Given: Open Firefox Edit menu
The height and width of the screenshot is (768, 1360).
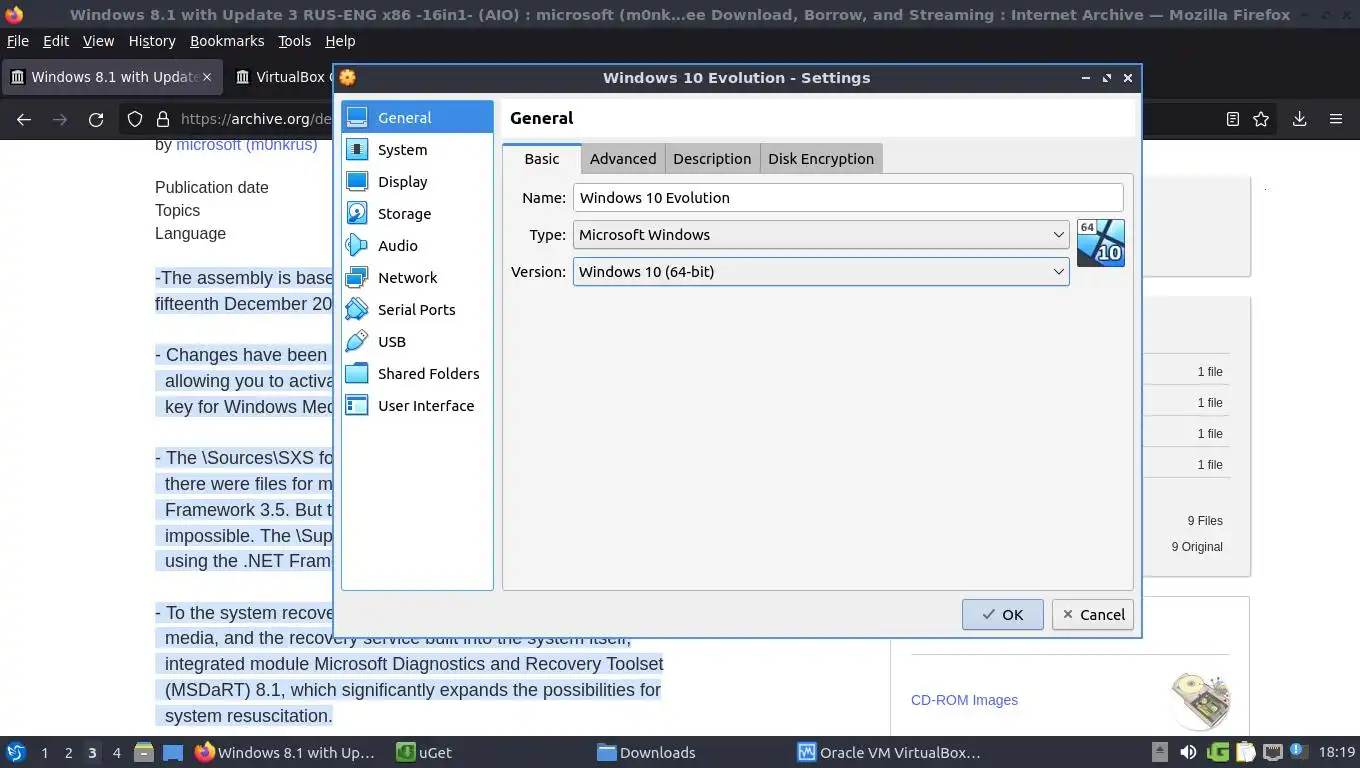Looking at the screenshot, I should 56,41.
